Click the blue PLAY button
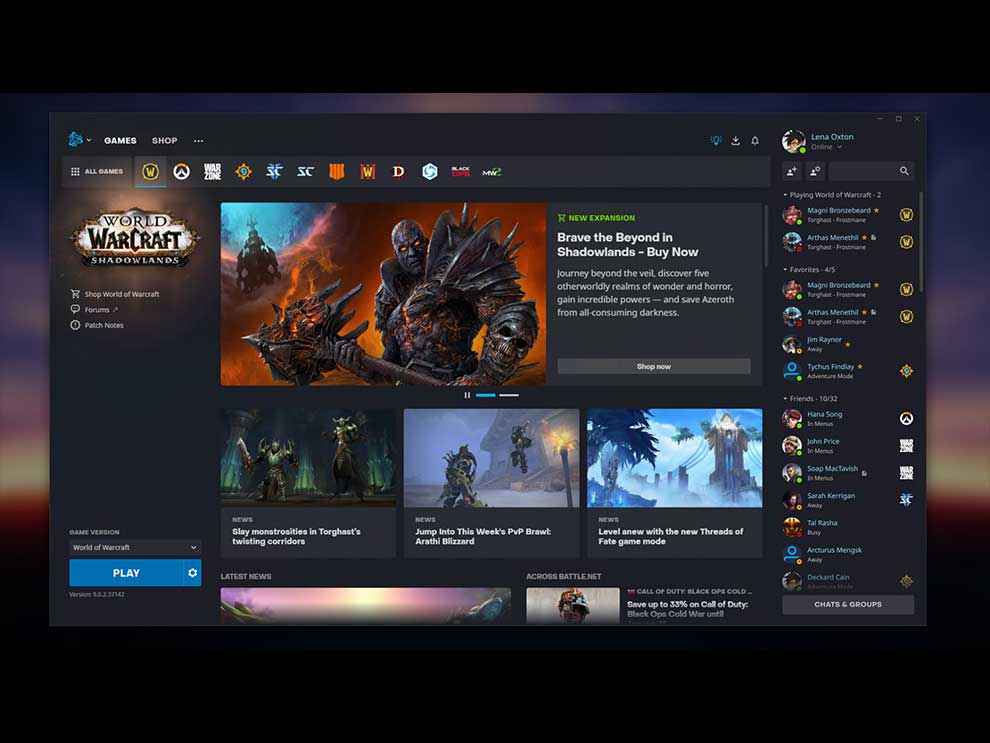Screen dimensions: 990x743 click(126, 573)
